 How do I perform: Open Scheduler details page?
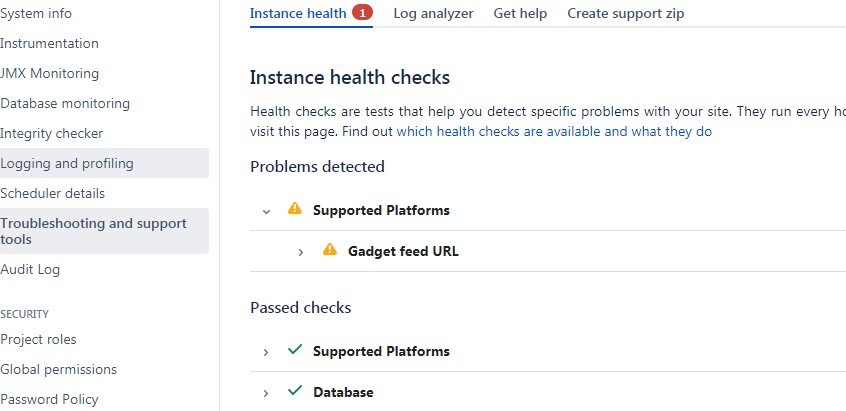point(52,193)
